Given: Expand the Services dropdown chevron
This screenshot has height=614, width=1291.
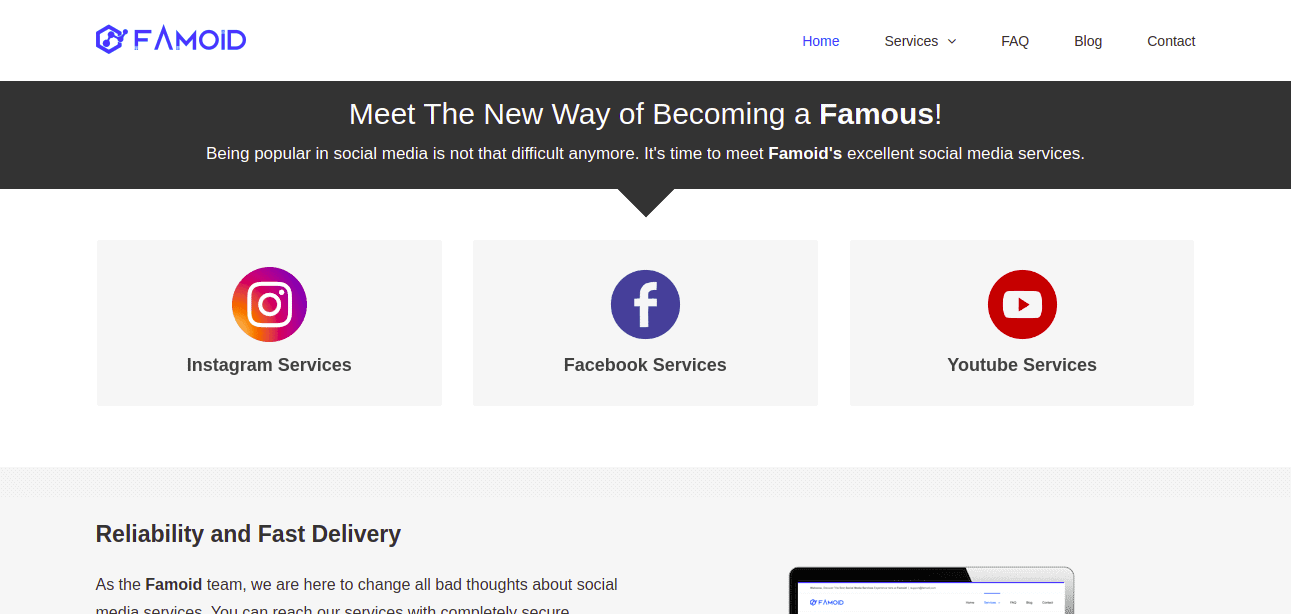Looking at the screenshot, I should [x=952, y=41].
